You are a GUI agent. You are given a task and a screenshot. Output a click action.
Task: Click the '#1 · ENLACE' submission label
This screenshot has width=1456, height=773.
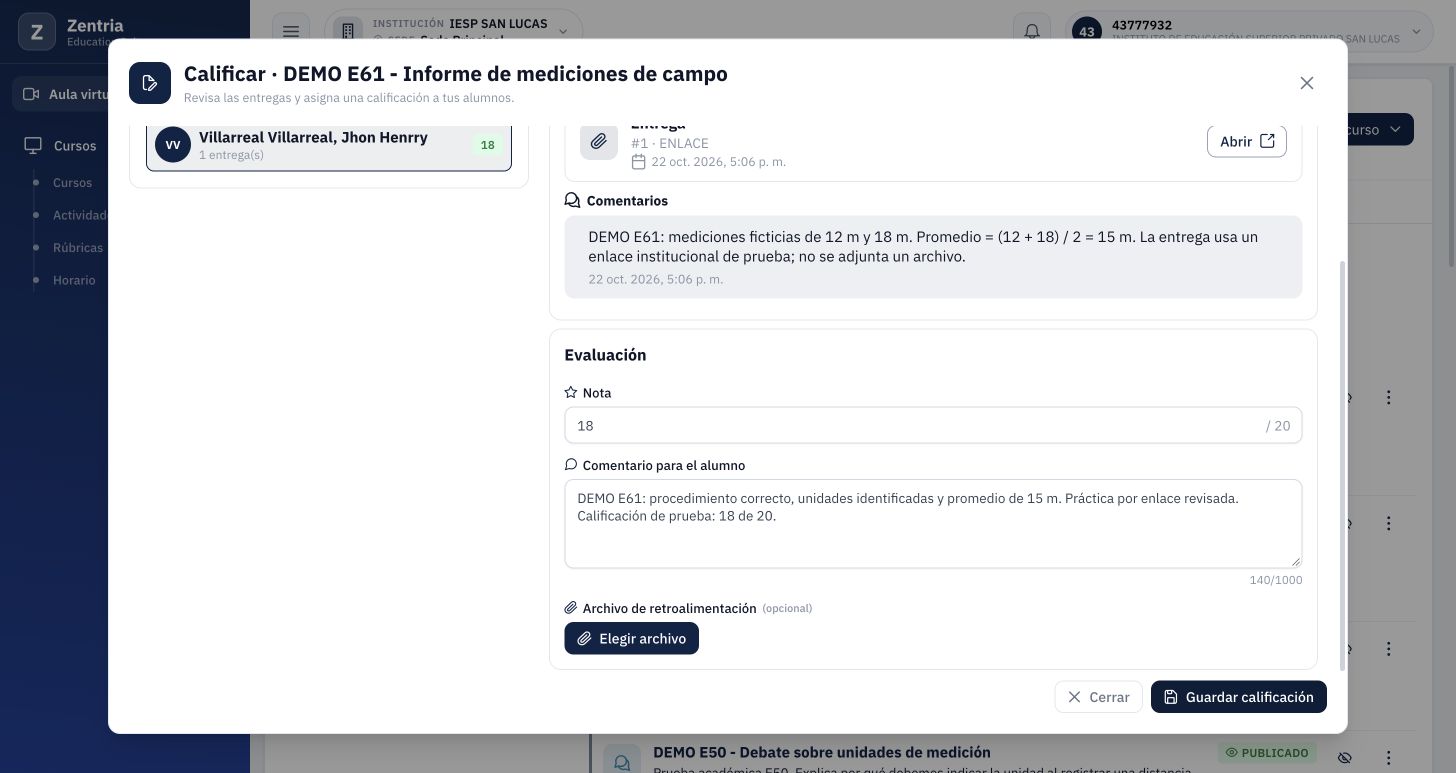pos(669,143)
